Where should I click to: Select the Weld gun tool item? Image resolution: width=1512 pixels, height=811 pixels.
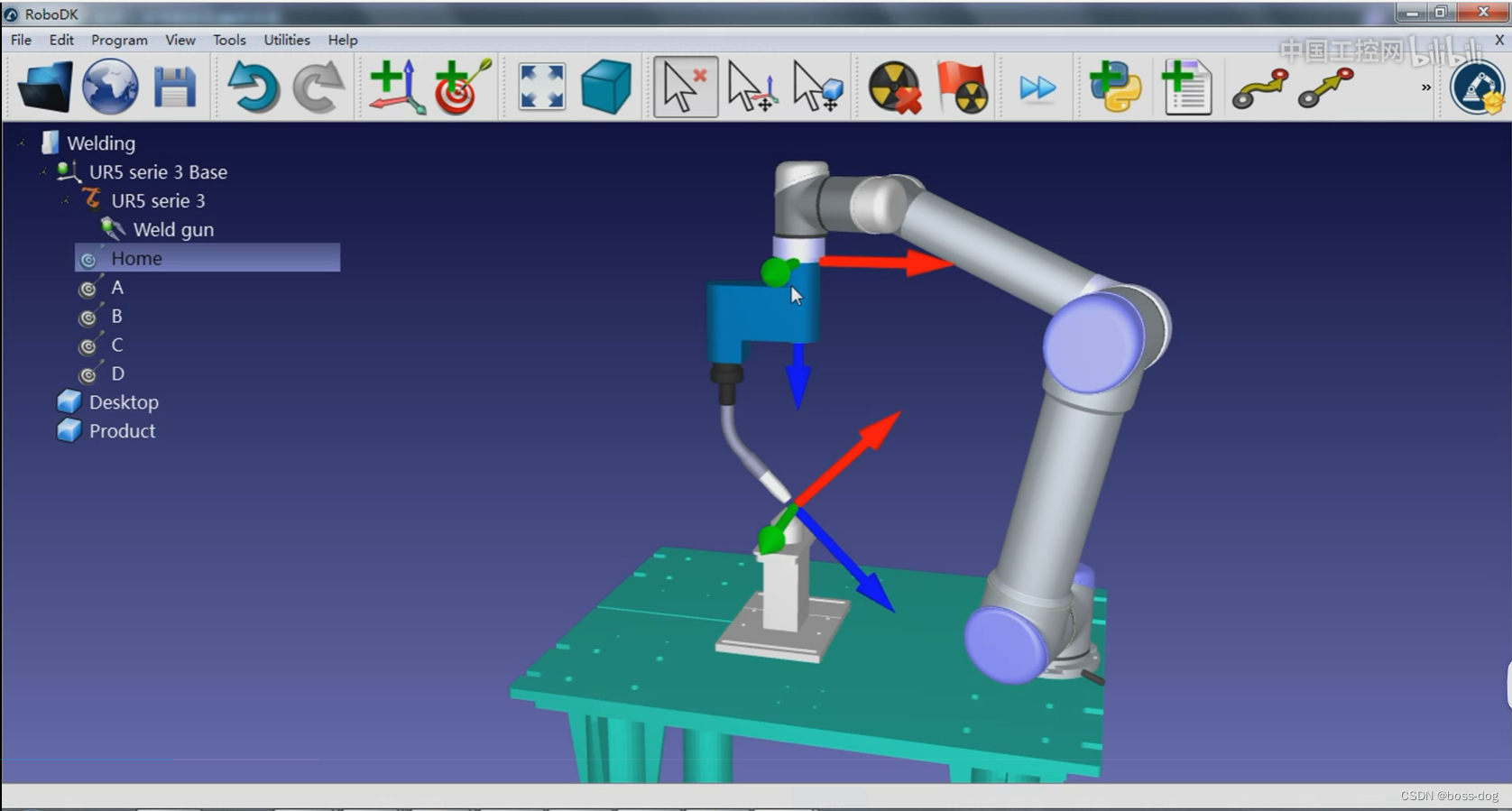(173, 229)
